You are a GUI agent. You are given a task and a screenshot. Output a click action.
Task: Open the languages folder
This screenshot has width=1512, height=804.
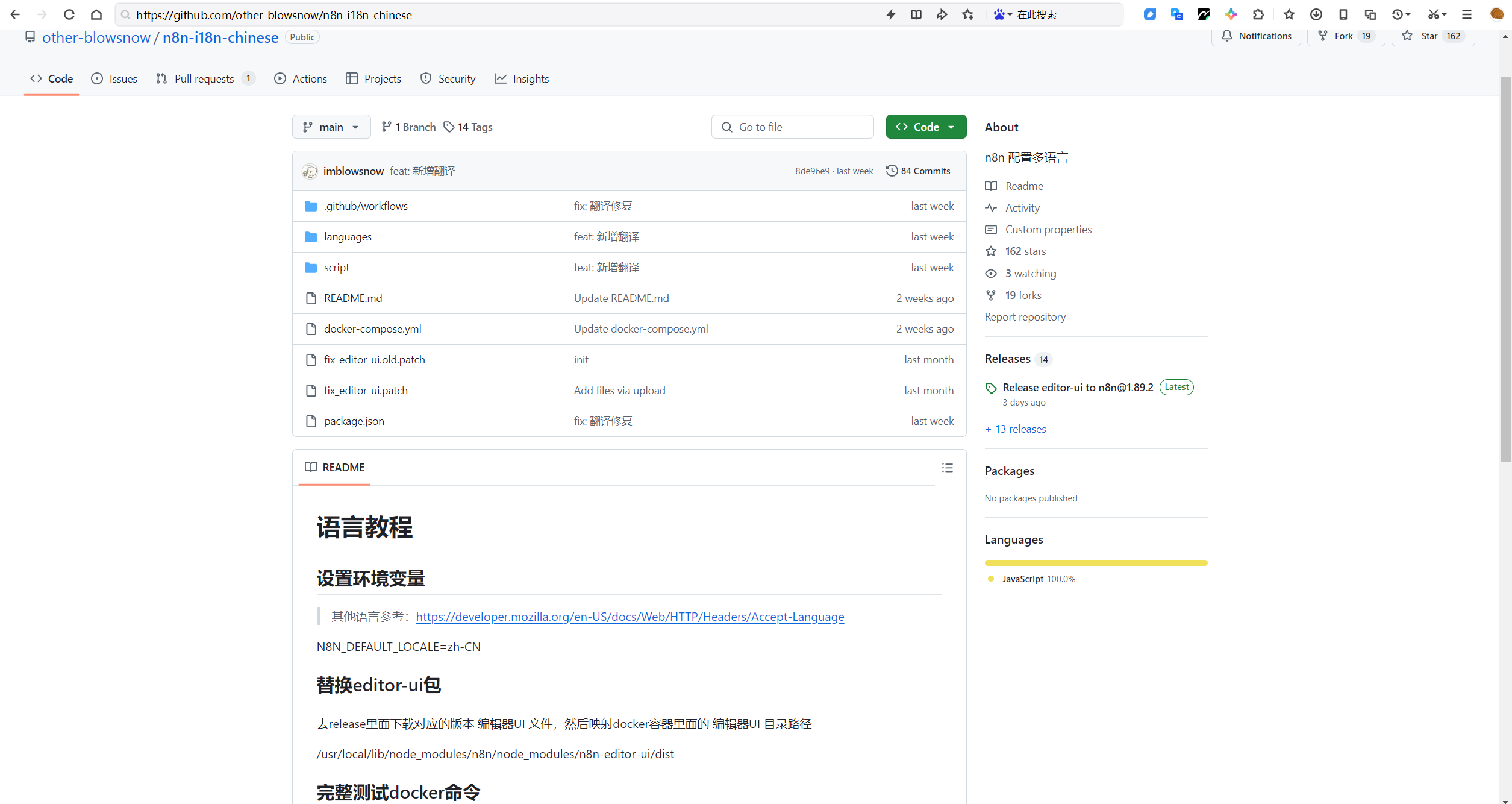click(x=348, y=237)
